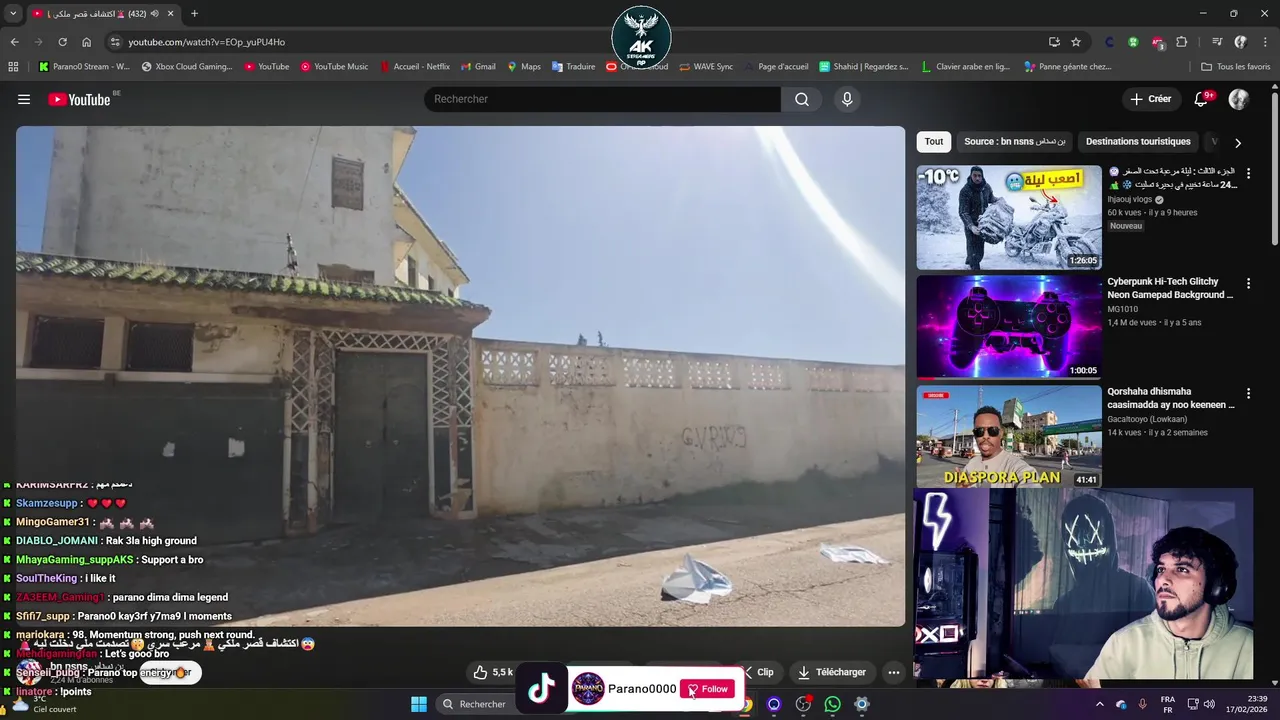Open the browser home page icon
The height and width of the screenshot is (720, 1280).
(x=86, y=42)
